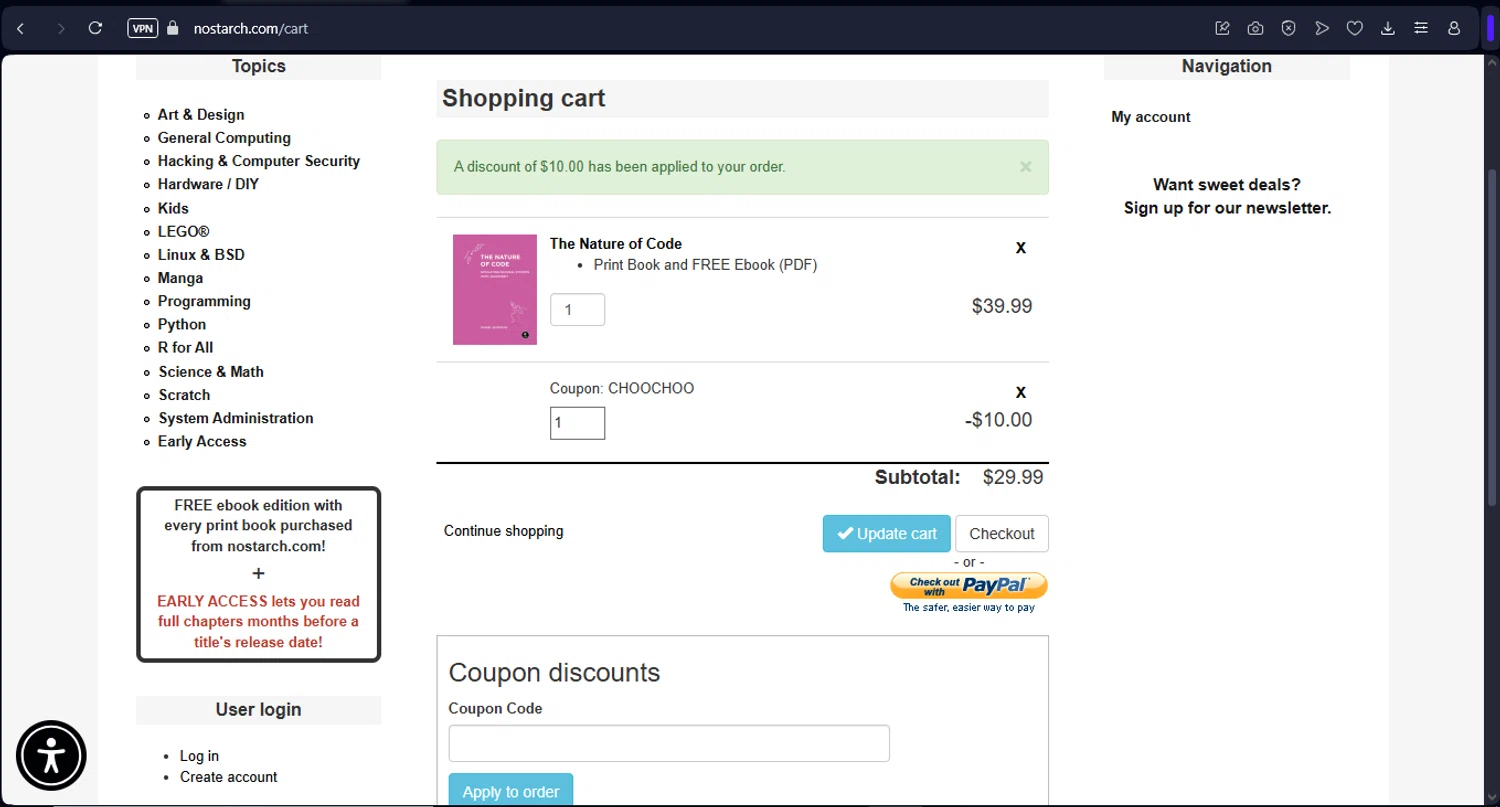The image size is (1500, 807).
Task: Open the Hardware / DIY topic
Action: 208,184
